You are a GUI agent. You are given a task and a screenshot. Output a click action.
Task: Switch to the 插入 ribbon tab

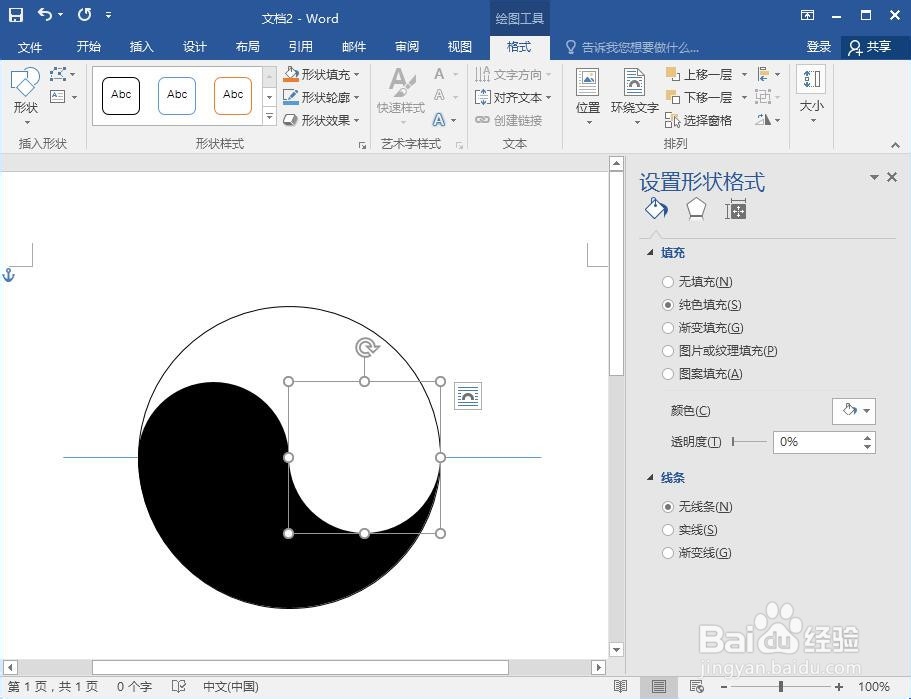[x=141, y=46]
